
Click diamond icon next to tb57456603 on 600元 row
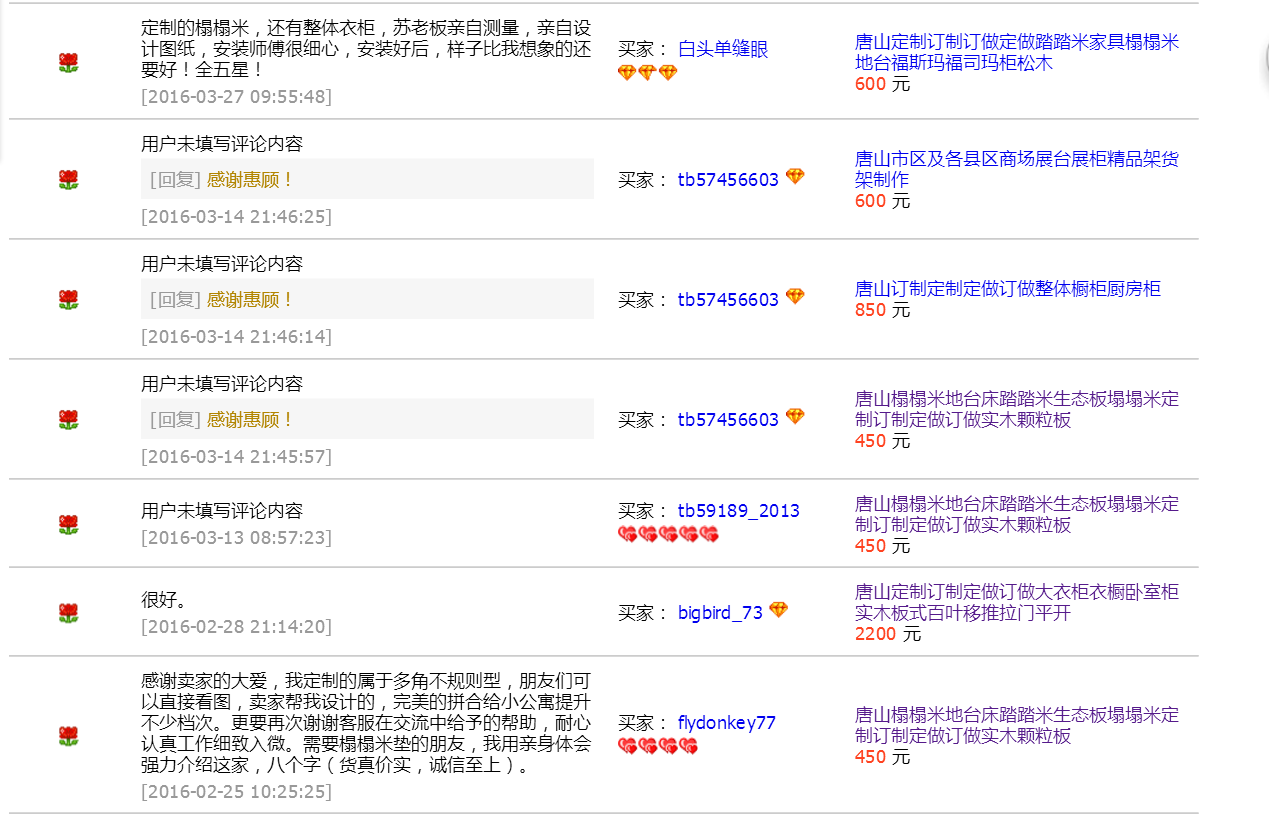coord(795,177)
